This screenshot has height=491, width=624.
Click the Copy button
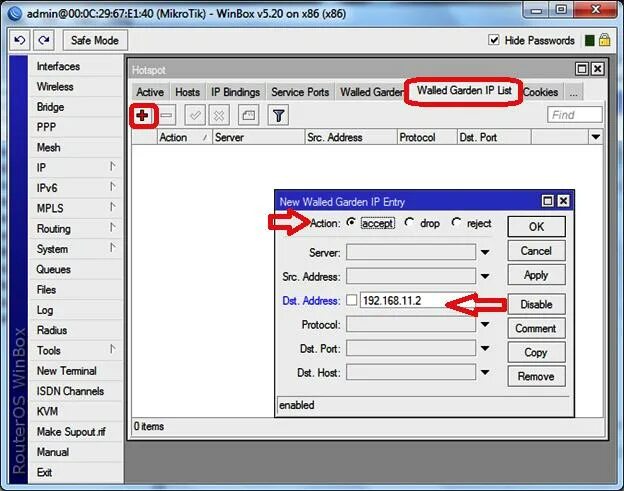coord(536,352)
